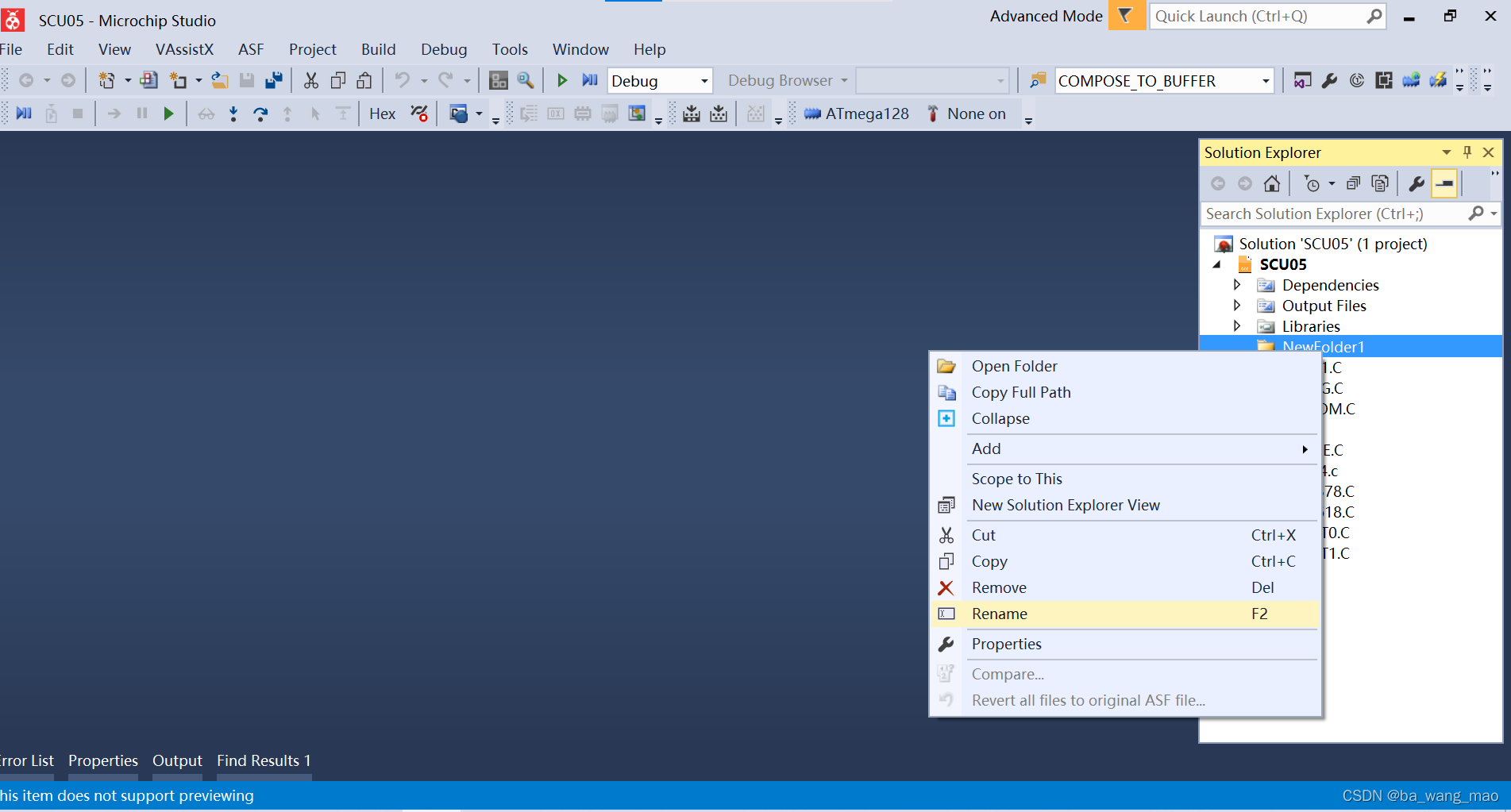The image size is (1511, 812).
Task: Click the ATmega128 device chip button
Action: [856, 114]
